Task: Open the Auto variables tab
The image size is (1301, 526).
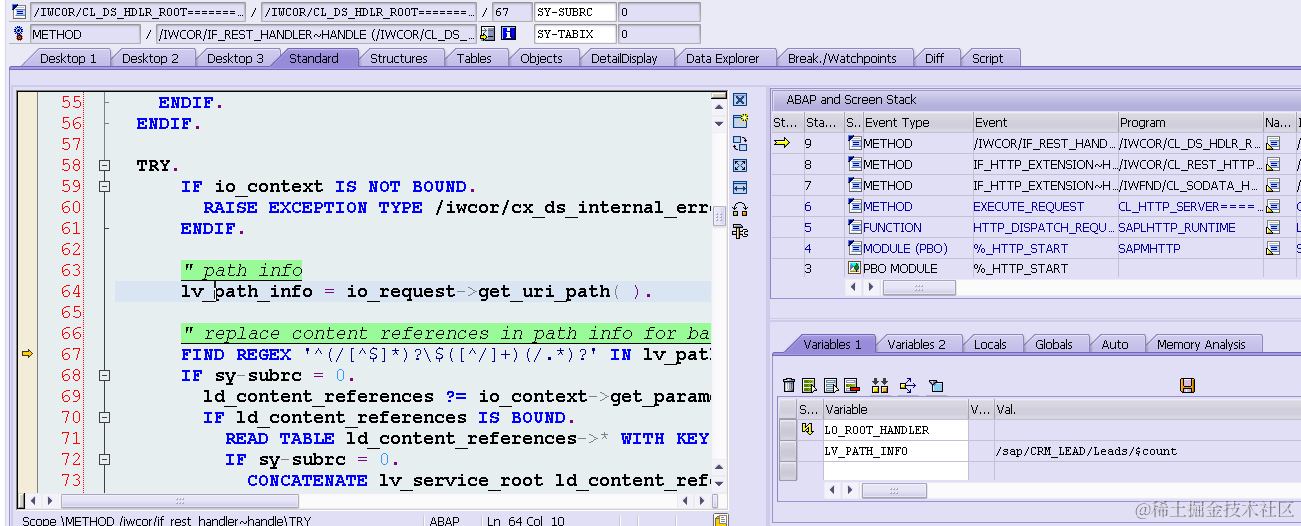Action: (1114, 344)
